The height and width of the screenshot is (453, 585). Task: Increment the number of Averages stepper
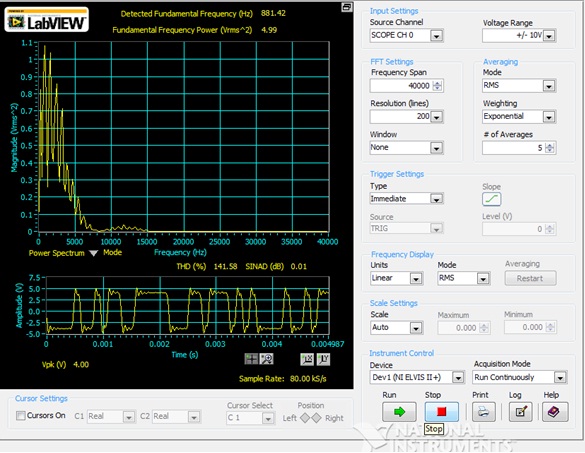pos(550,145)
